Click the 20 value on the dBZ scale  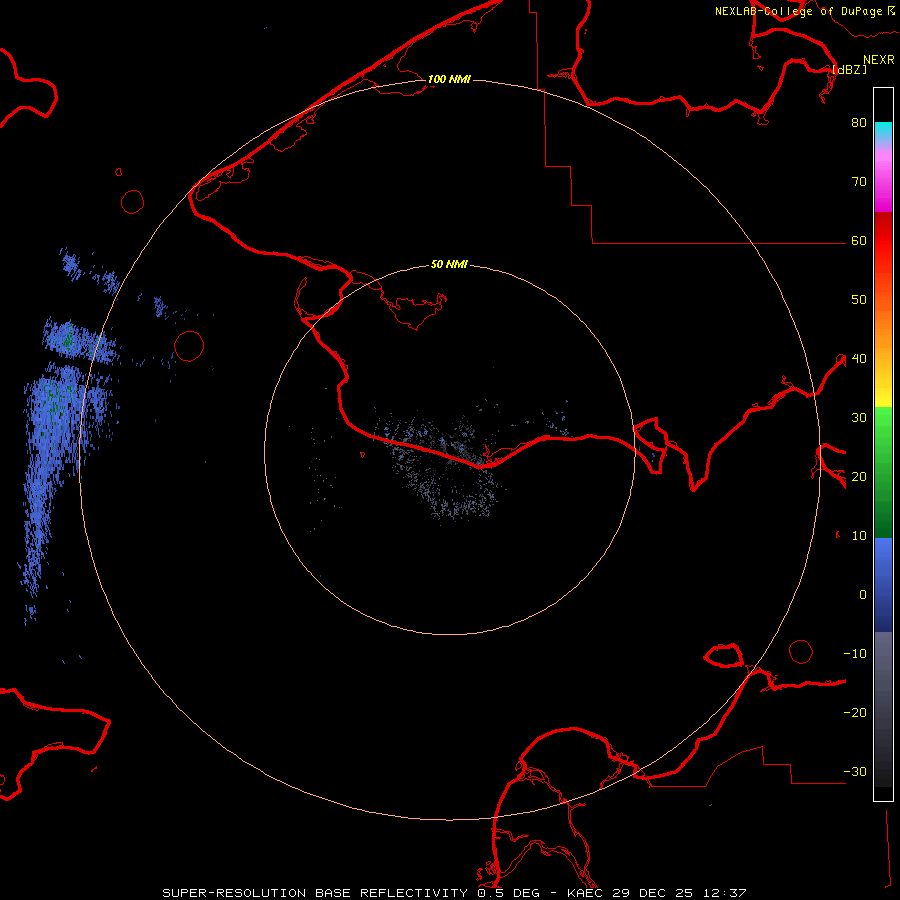coord(859,476)
